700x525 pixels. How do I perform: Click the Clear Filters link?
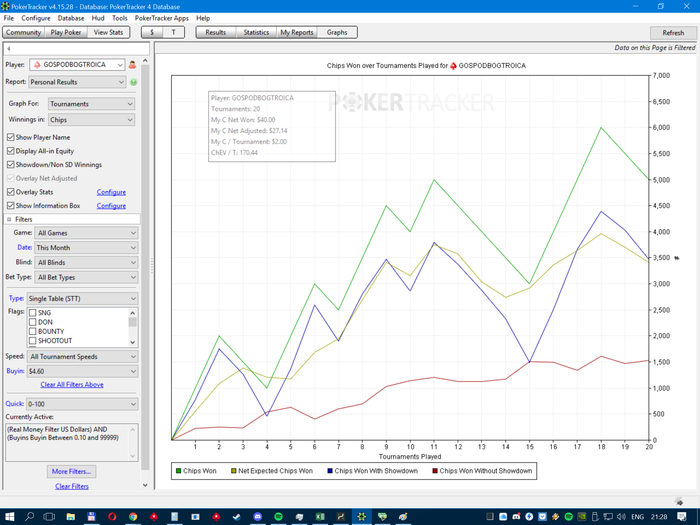tap(72, 486)
